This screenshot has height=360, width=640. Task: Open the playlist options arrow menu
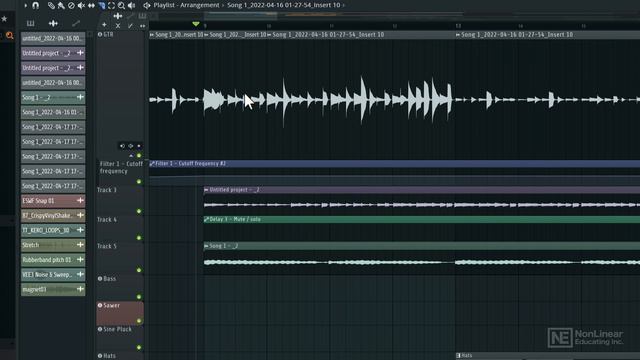click(25, 5)
